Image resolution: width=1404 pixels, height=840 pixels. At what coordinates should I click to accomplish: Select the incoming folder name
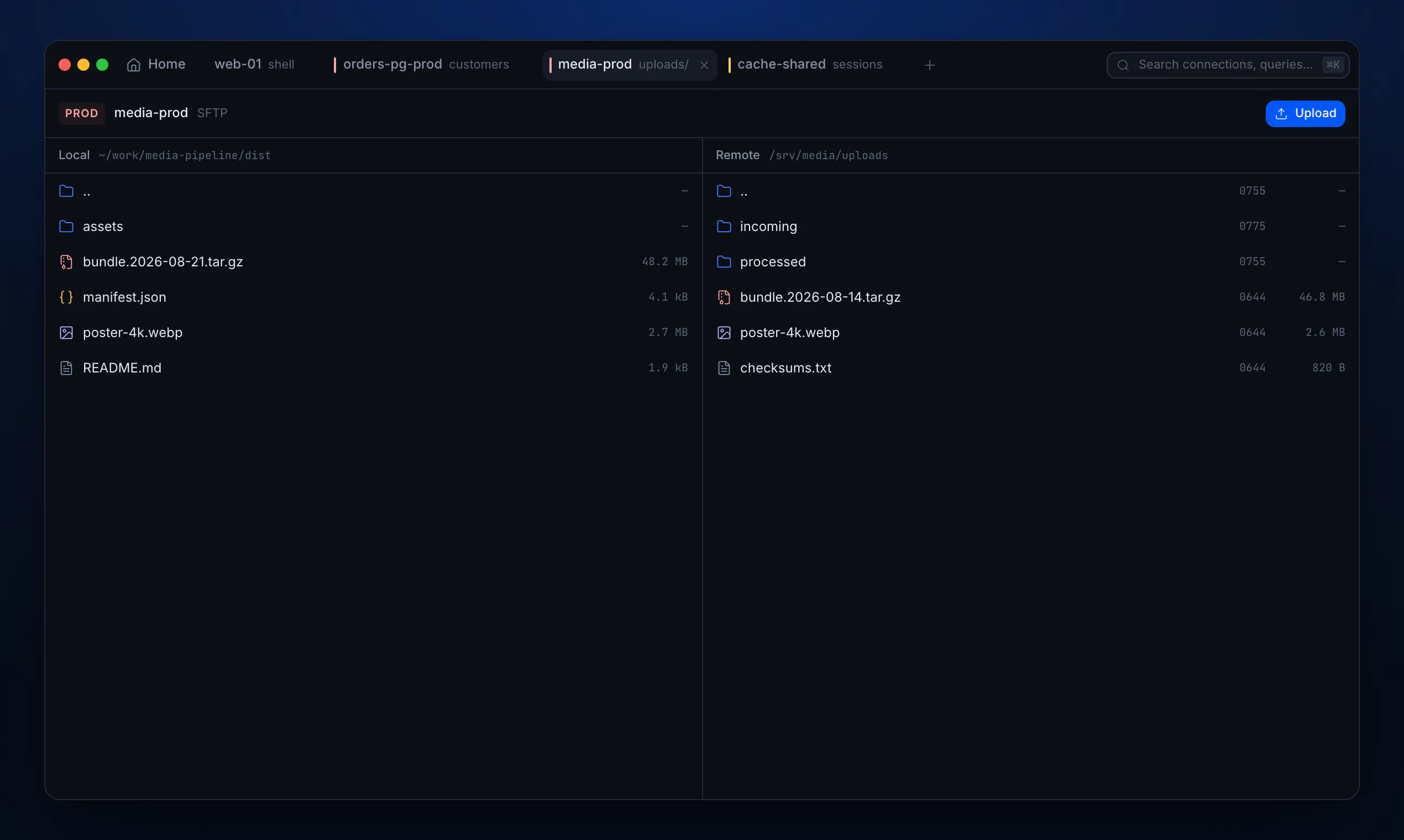(768, 227)
